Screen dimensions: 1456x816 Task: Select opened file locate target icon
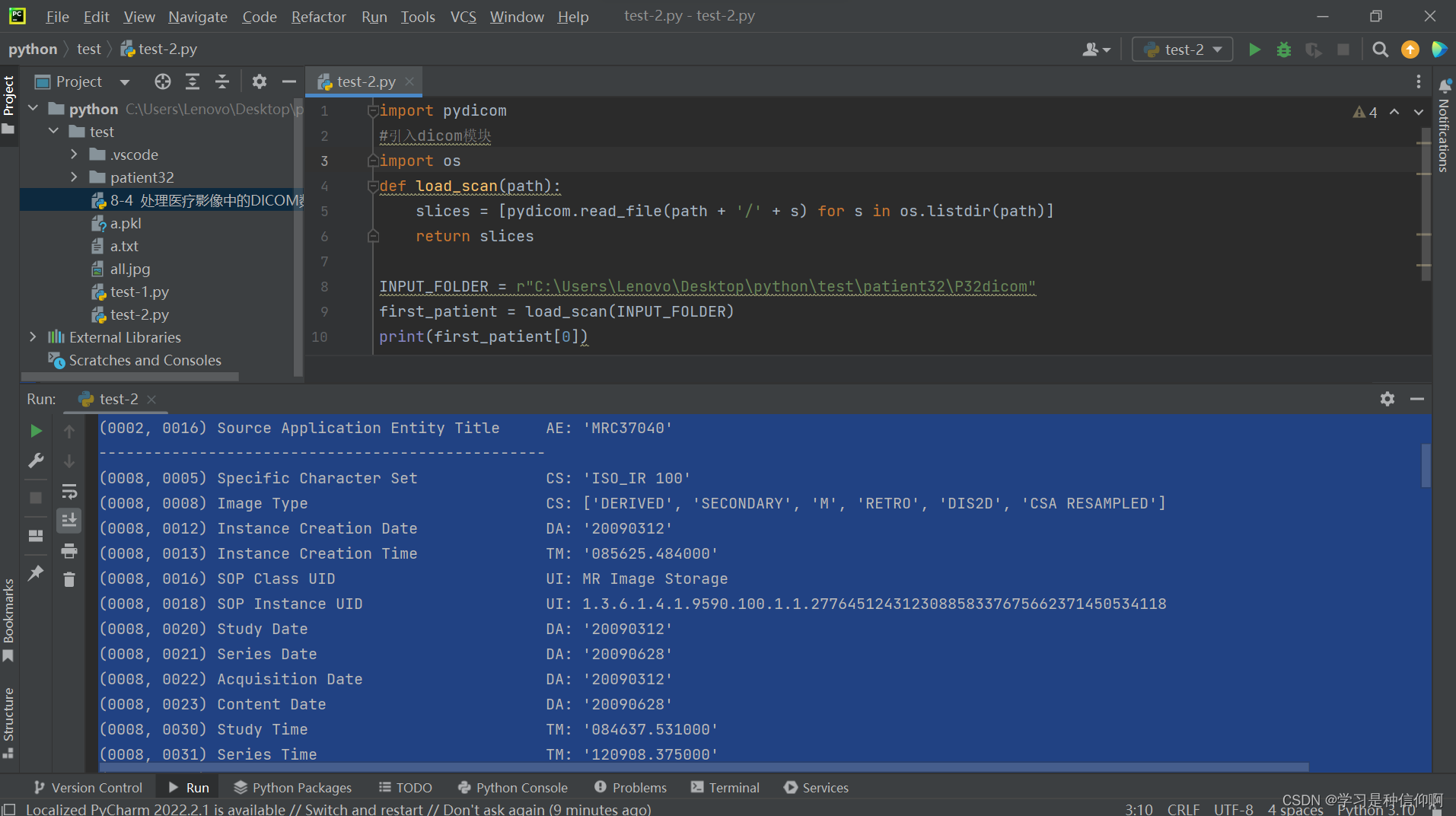coord(163,81)
